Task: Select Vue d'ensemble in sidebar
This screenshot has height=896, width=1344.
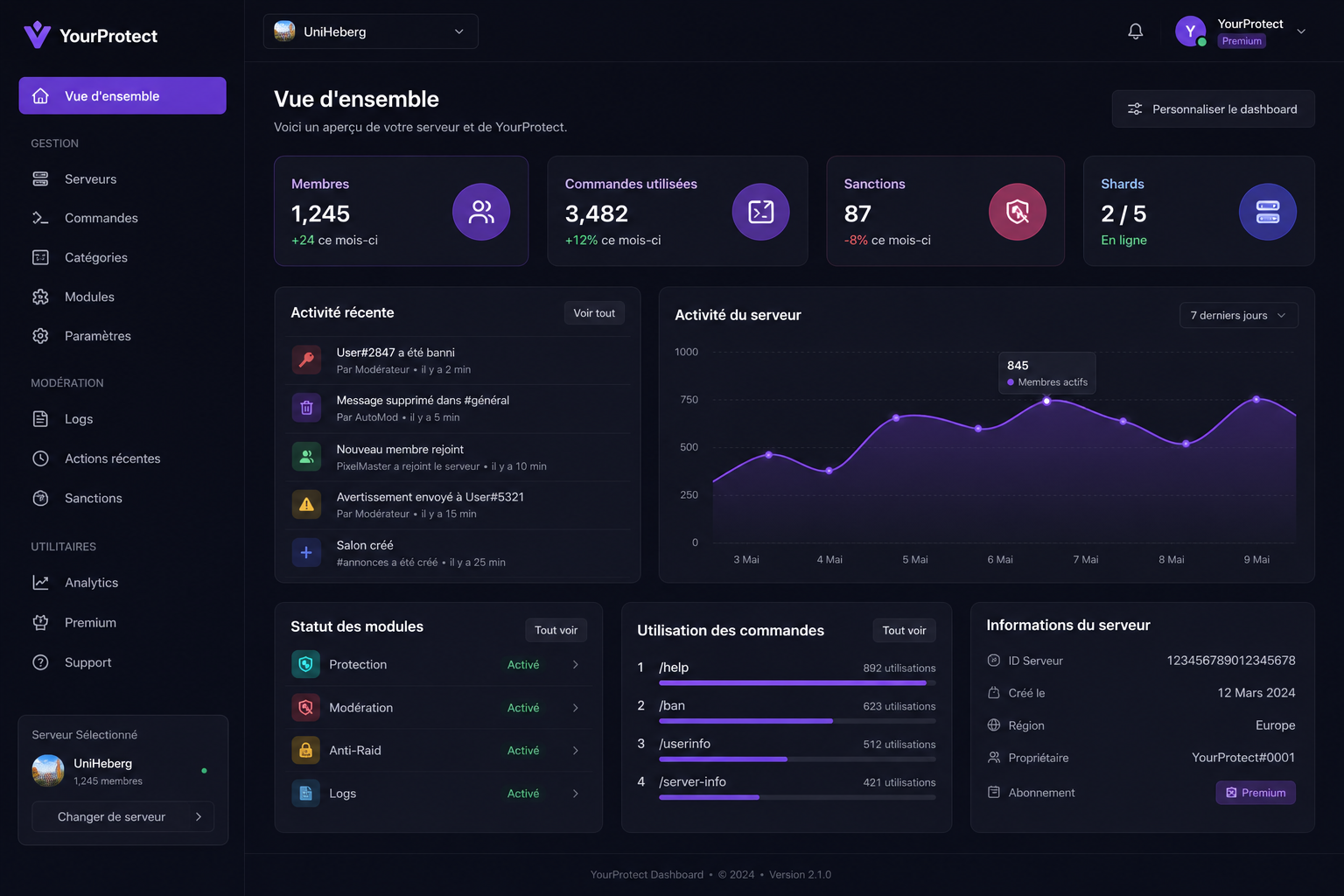Action: tap(122, 95)
